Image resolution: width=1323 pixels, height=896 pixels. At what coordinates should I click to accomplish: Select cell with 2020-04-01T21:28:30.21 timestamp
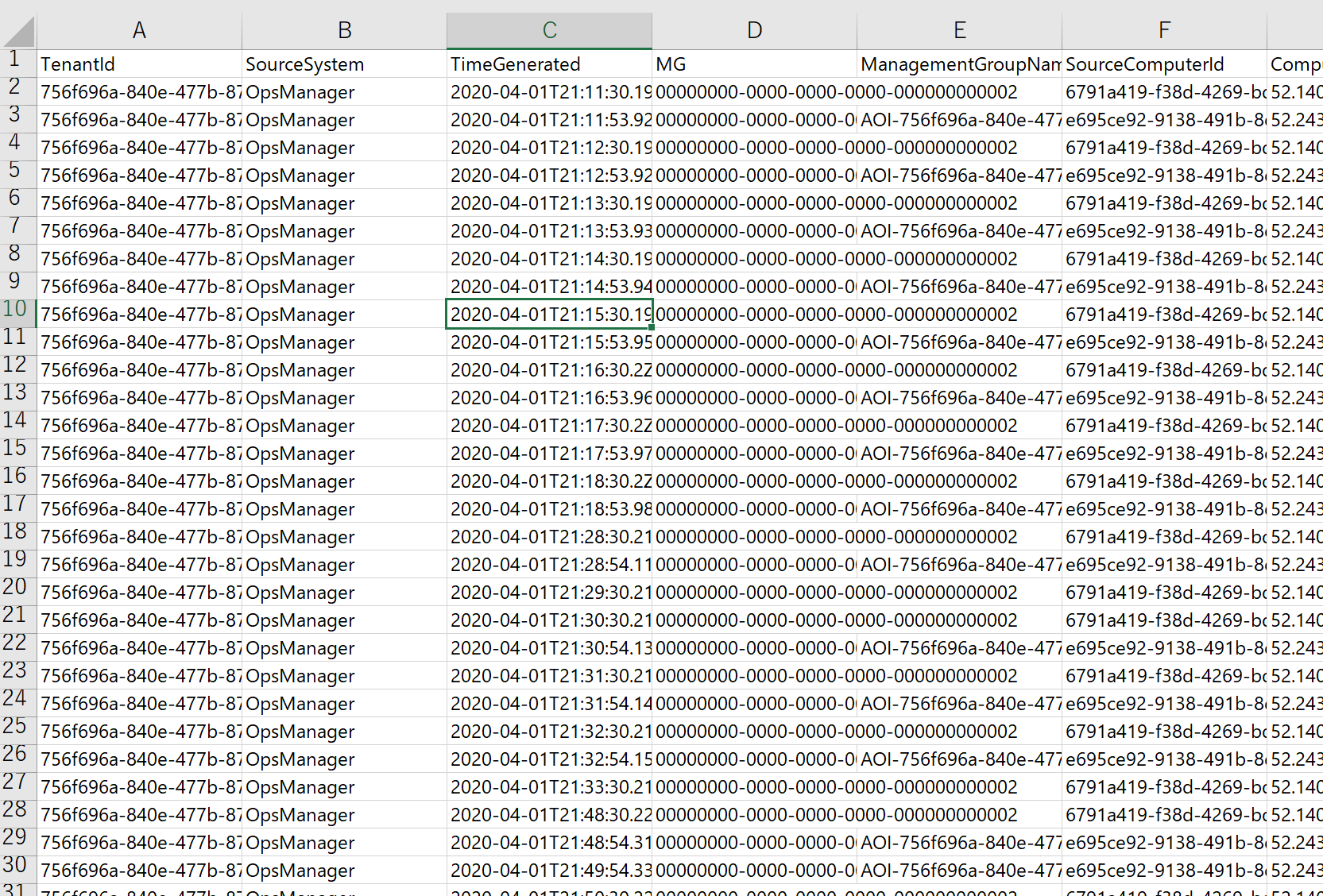coord(549,536)
